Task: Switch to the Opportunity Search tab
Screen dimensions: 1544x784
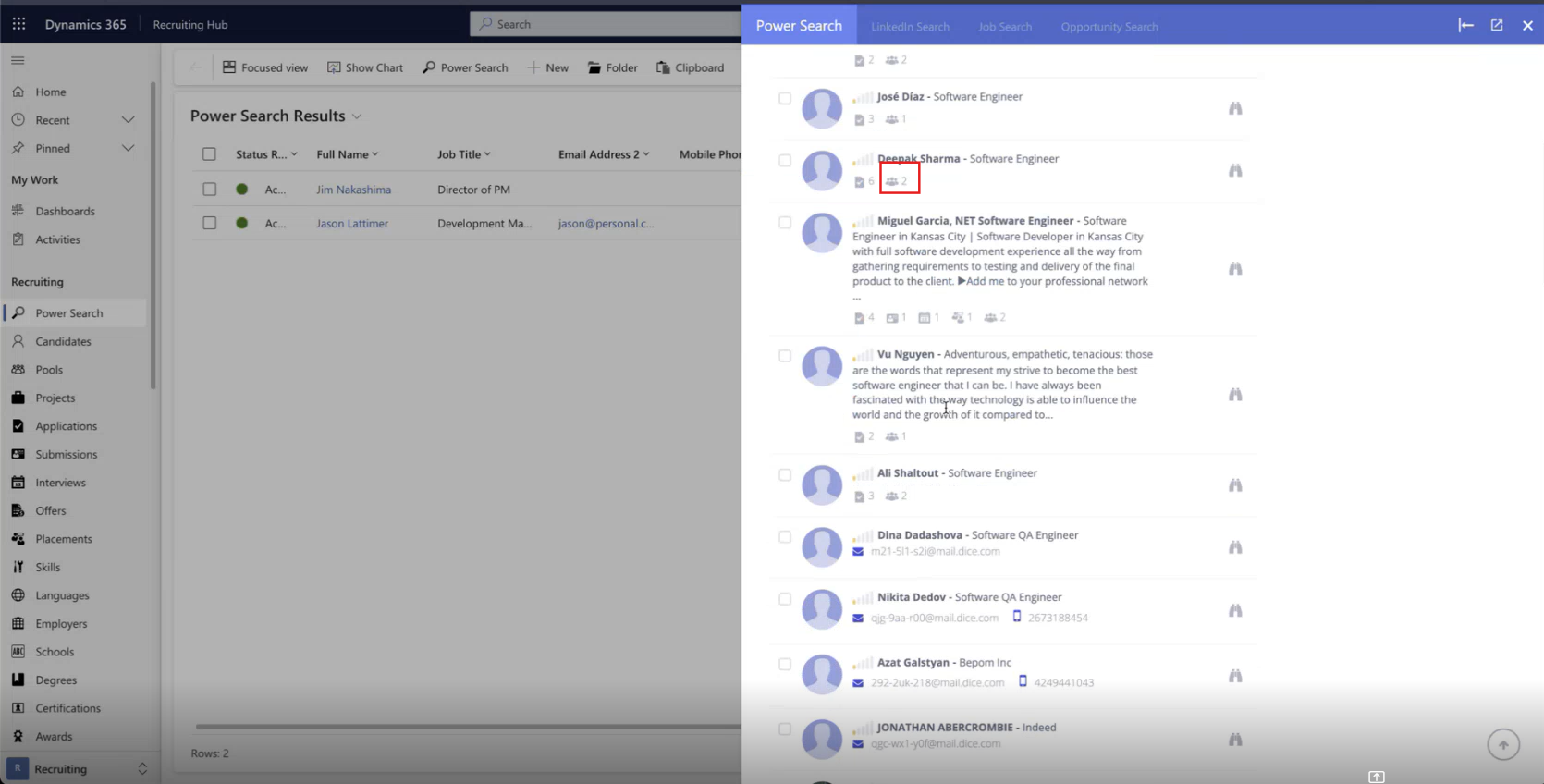Action: tap(1109, 26)
